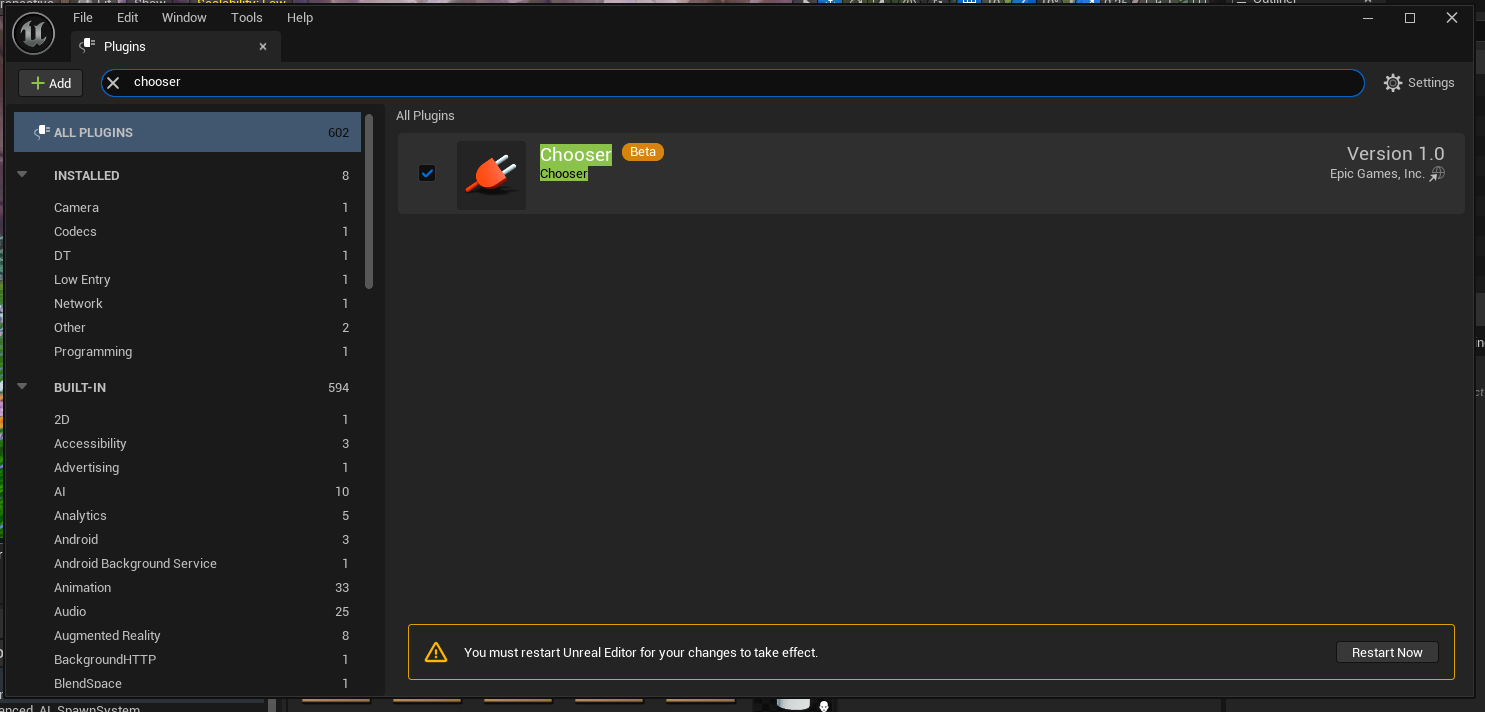Click the Chooser plugin plug icon

tap(491, 175)
